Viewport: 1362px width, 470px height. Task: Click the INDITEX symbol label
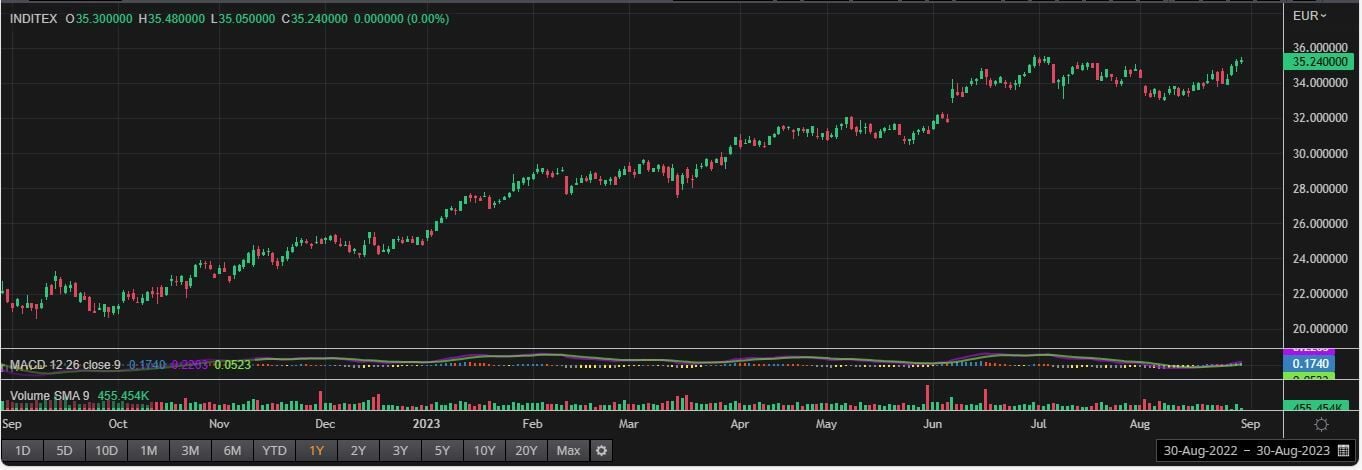click(34, 19)
